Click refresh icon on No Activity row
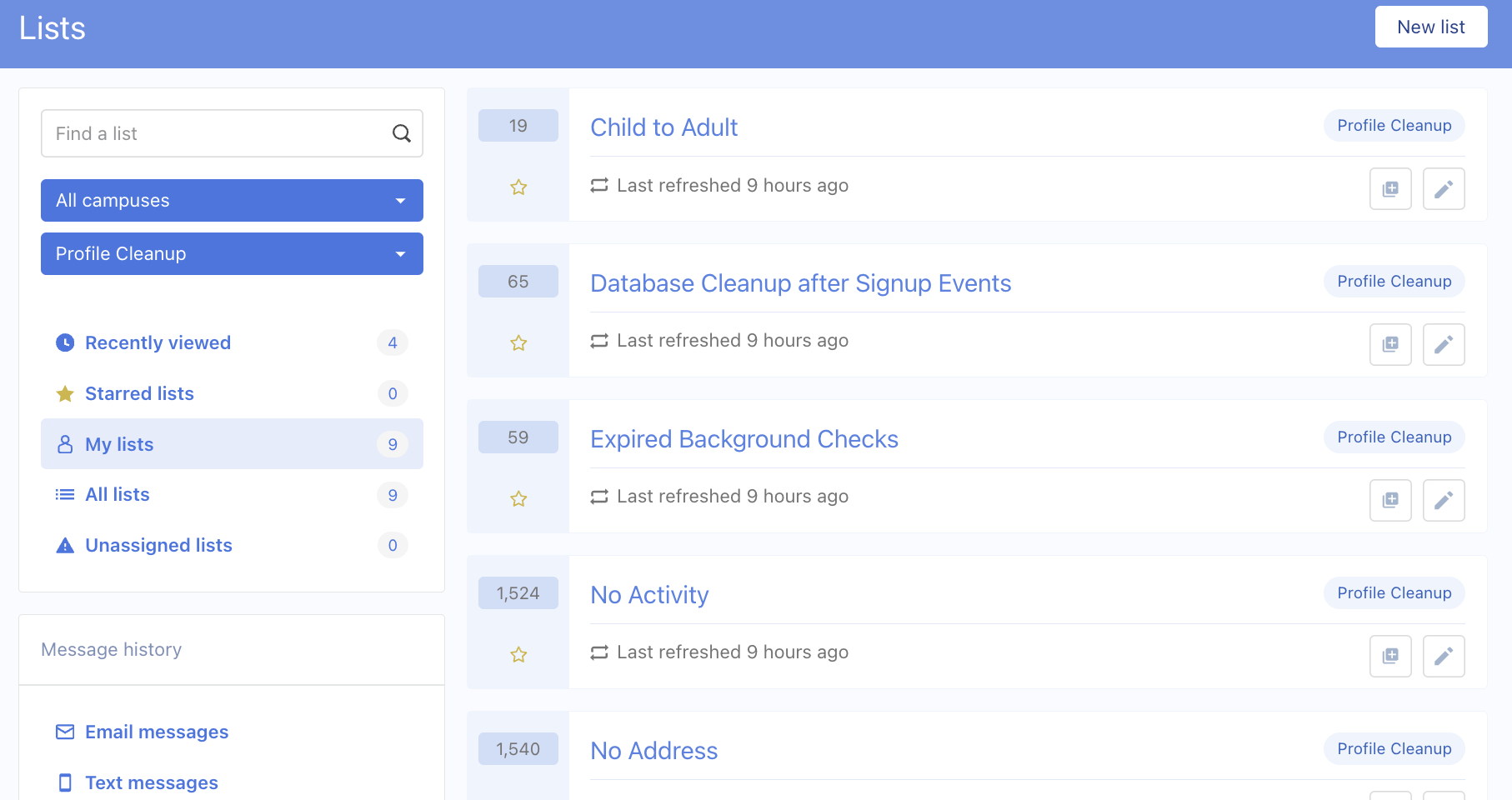 tap(599, 652)
